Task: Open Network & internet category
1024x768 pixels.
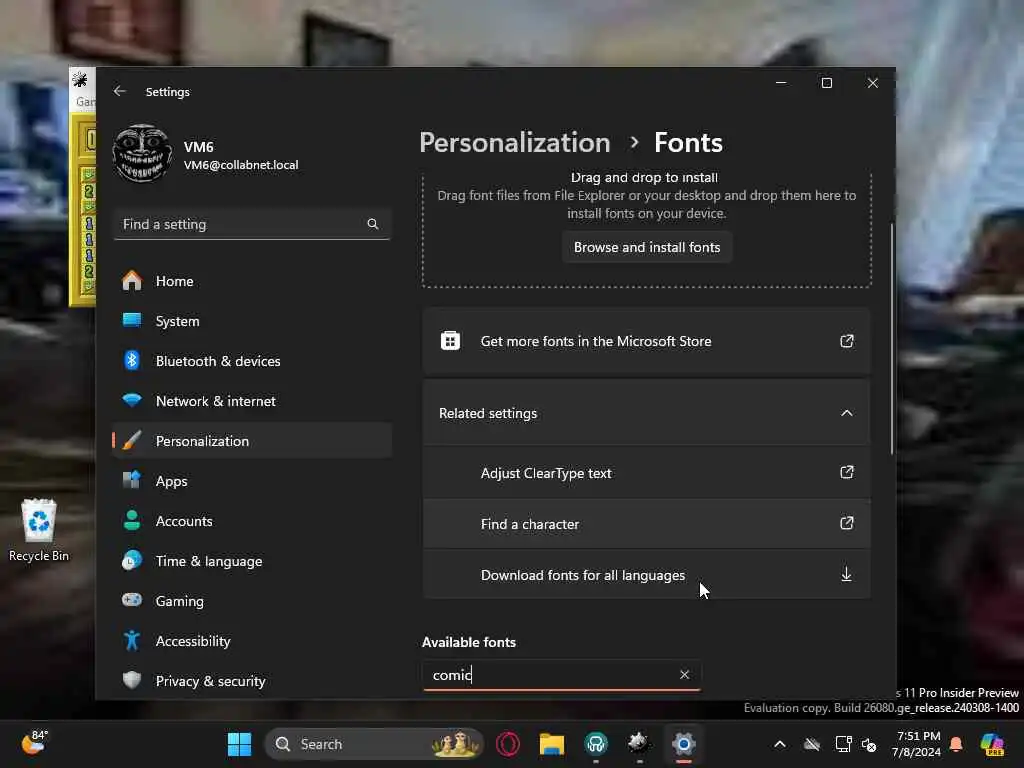Action: pos(252,401)
